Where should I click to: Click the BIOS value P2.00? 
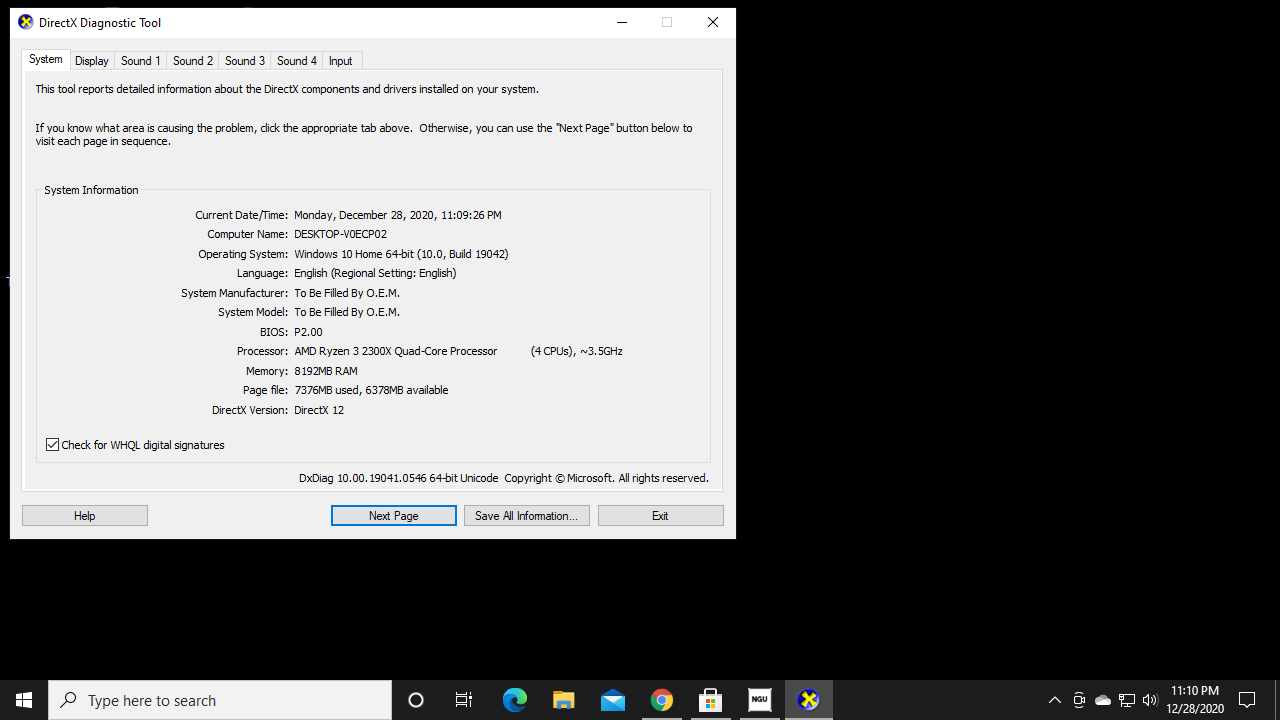308,332
